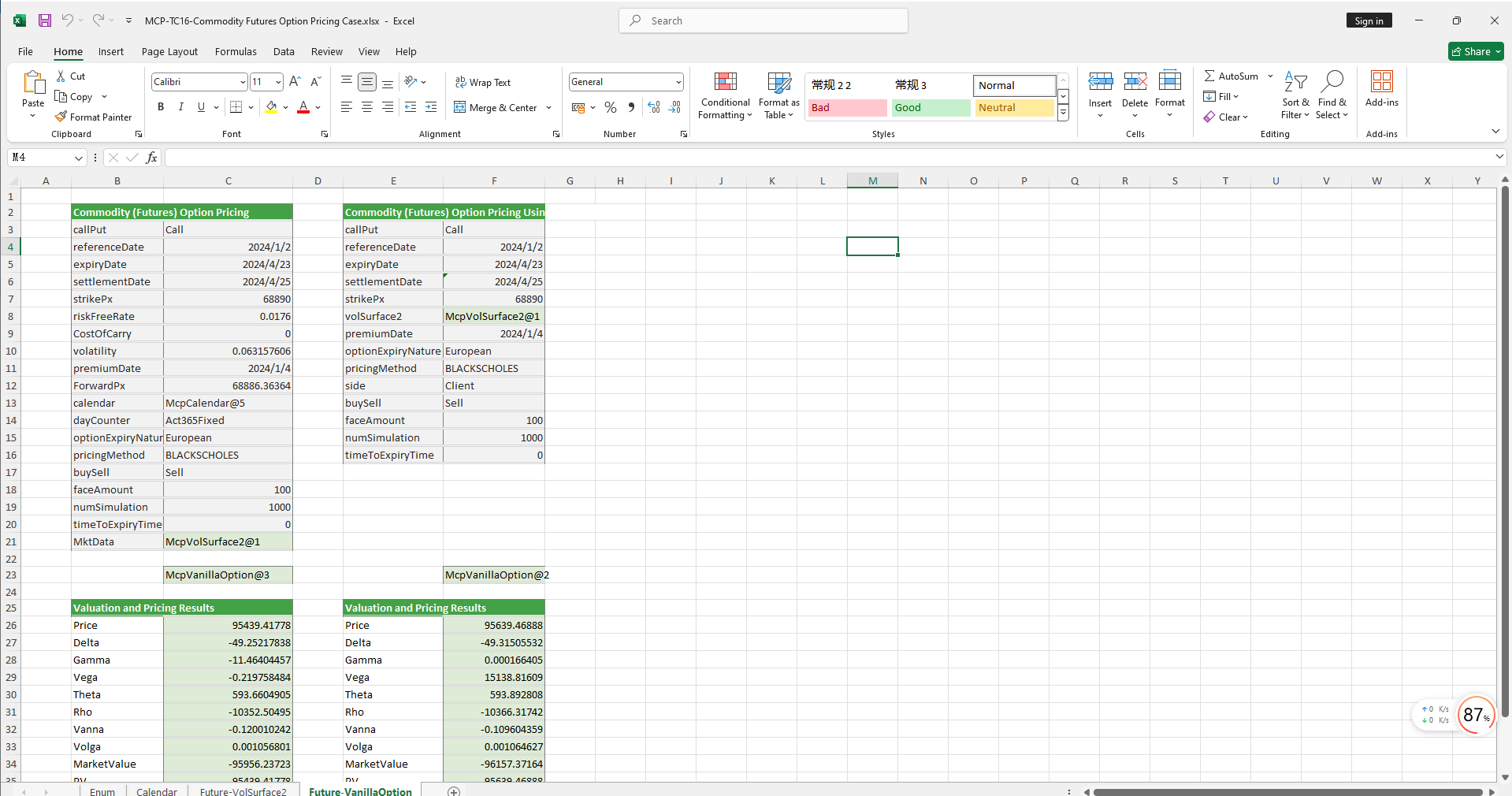Viewport: 1512px width, 796px height.
Task: Save the workbook with the Save icon
Action: coord(45,20)
